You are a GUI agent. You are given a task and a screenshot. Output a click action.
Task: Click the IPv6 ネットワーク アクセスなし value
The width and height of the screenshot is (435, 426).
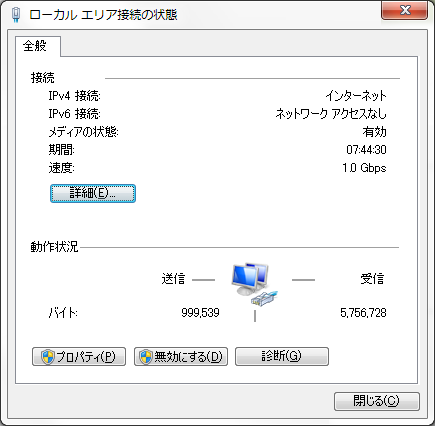(331, 114)
